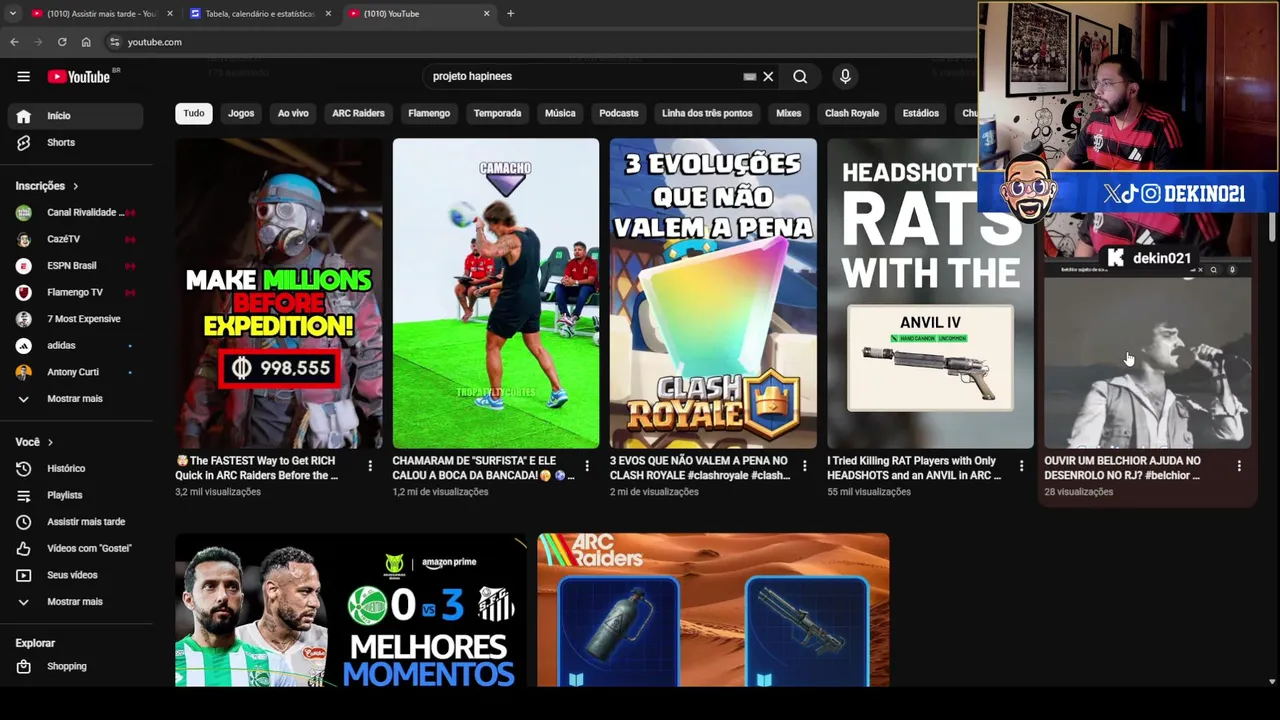Select the Ao vivo filter chip
This screenshot has height=720, width=1280.
[293, 113]
